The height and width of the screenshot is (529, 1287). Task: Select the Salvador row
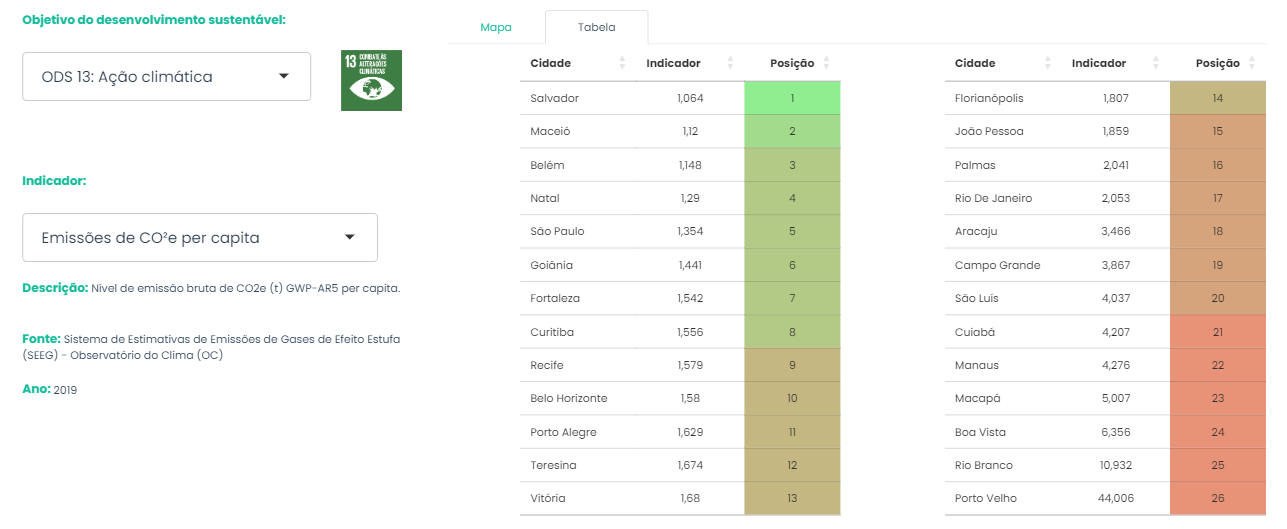pyautogui.click(x=680, y=98)
